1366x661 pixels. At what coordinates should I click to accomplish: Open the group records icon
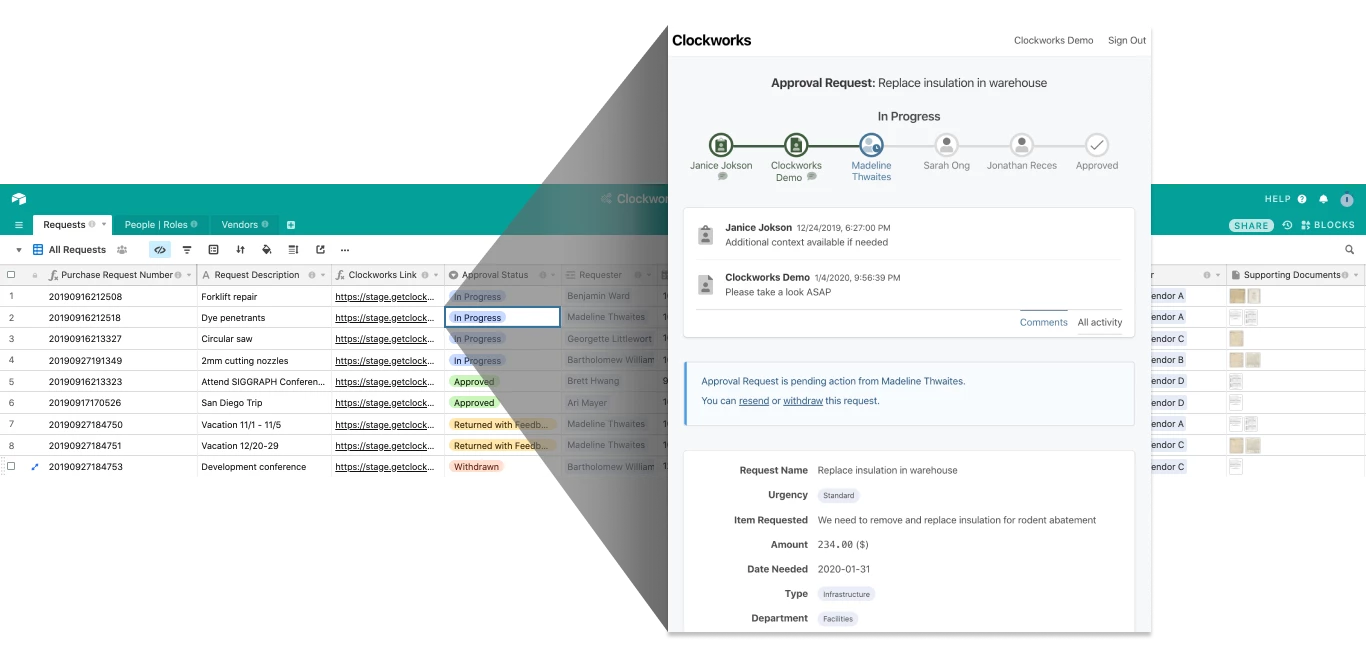click(x=213, y=250)
